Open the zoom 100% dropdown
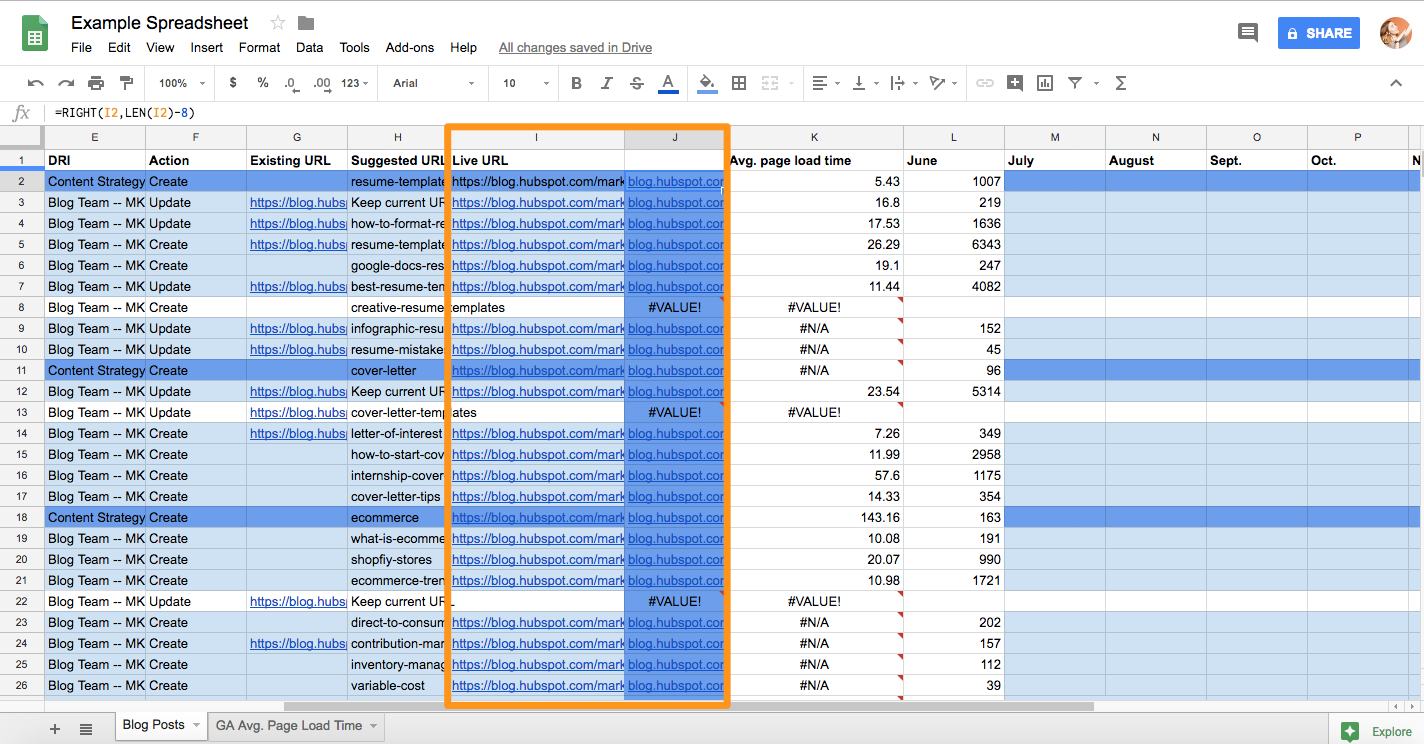 (181, 83)
